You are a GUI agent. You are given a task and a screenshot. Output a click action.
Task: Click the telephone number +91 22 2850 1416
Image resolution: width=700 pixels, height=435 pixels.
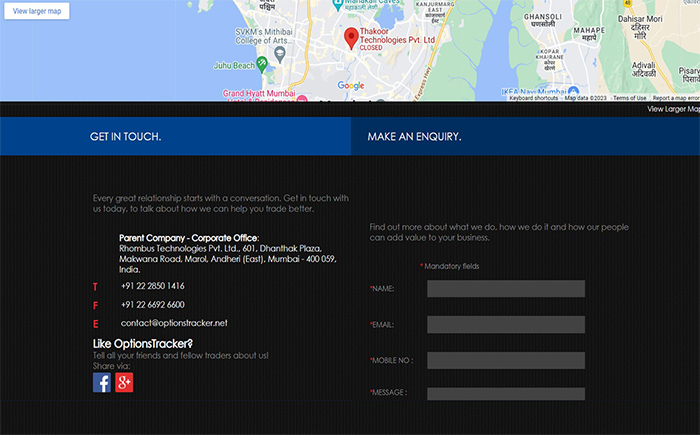[153, 286]
